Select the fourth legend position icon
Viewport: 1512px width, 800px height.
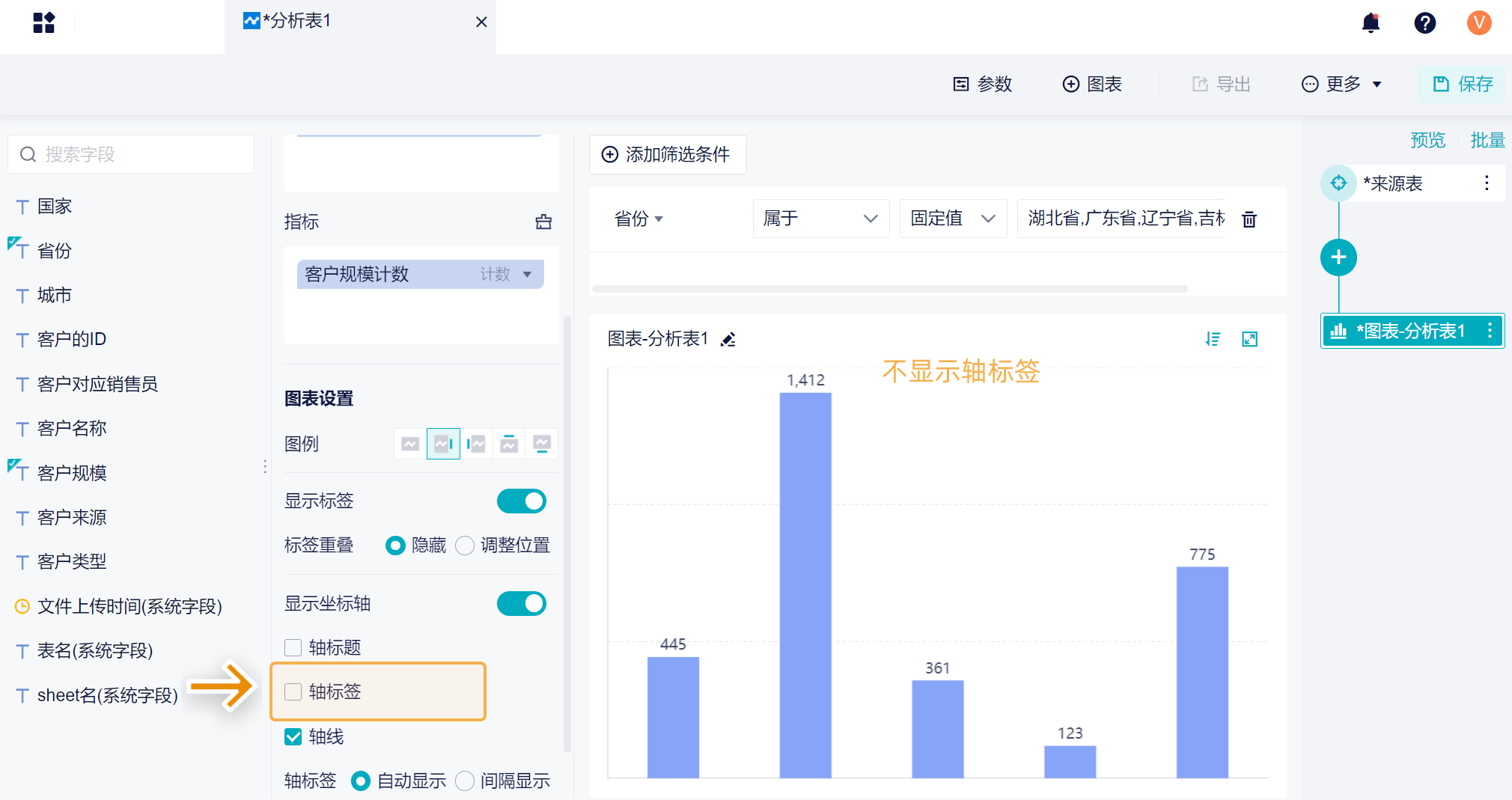click(509, 444)
